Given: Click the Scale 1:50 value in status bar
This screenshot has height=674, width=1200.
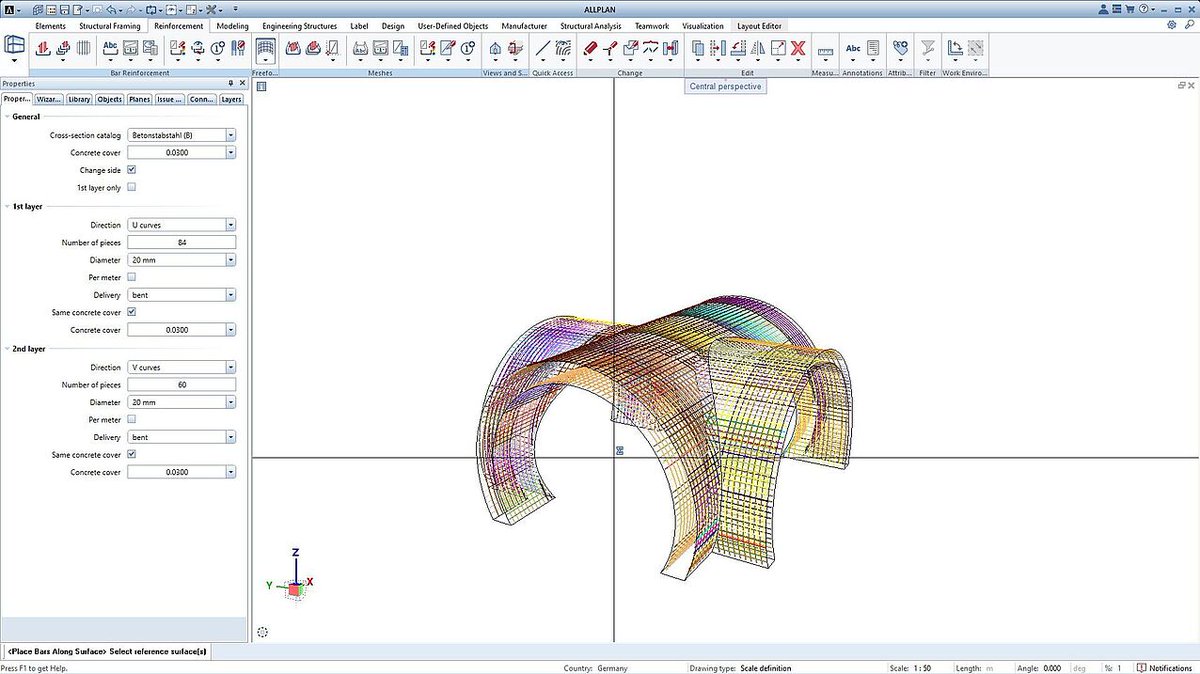Looking at the screenshot, I should coord(924,668).
